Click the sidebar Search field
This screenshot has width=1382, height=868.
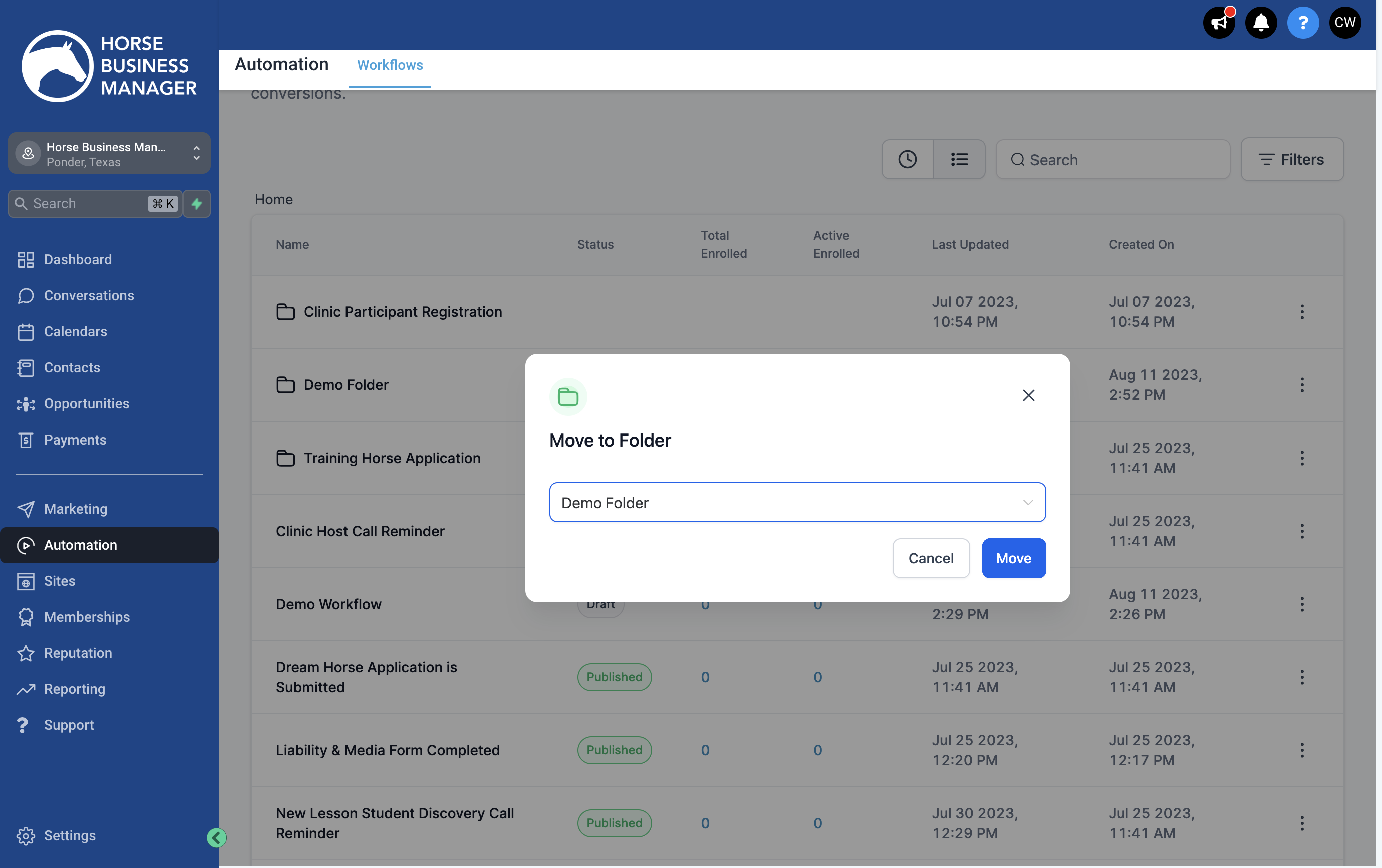pyautogui.click(x=95, y=204)
